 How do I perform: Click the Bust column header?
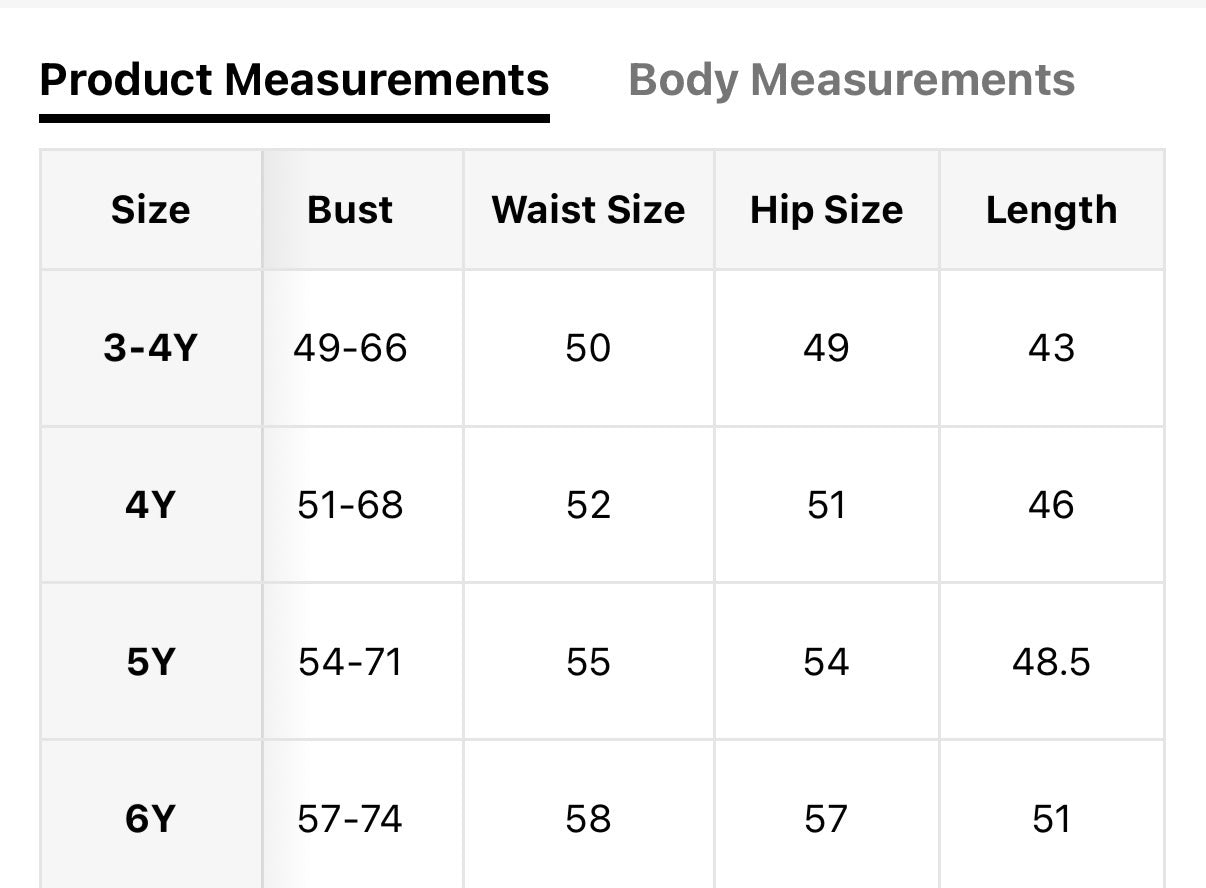coord(350,210)
